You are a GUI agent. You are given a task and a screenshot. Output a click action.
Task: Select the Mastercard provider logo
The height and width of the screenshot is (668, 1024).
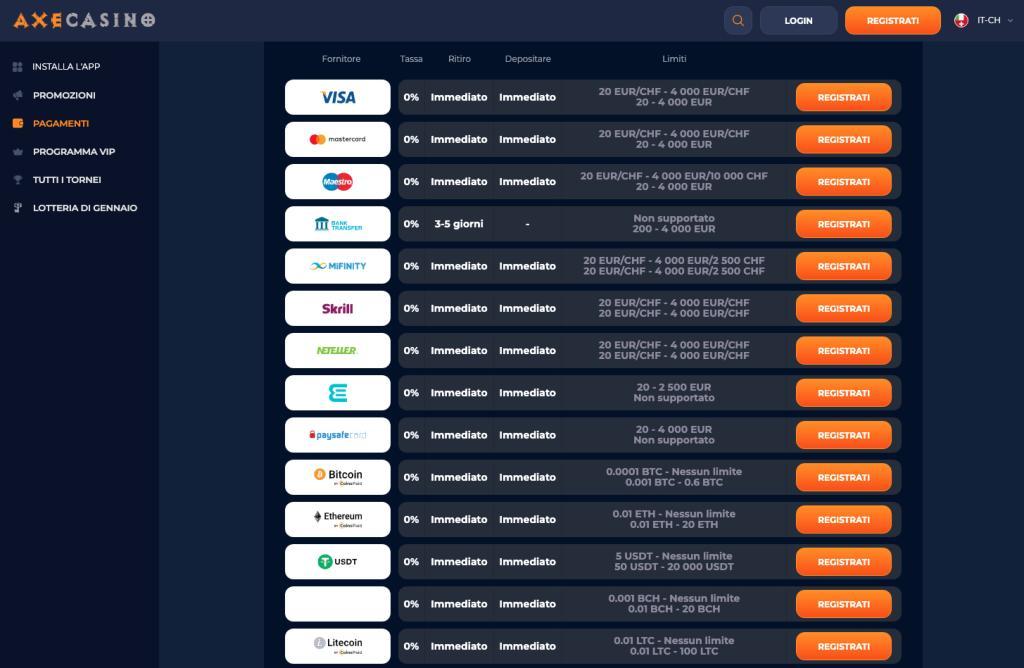[338, 140]
